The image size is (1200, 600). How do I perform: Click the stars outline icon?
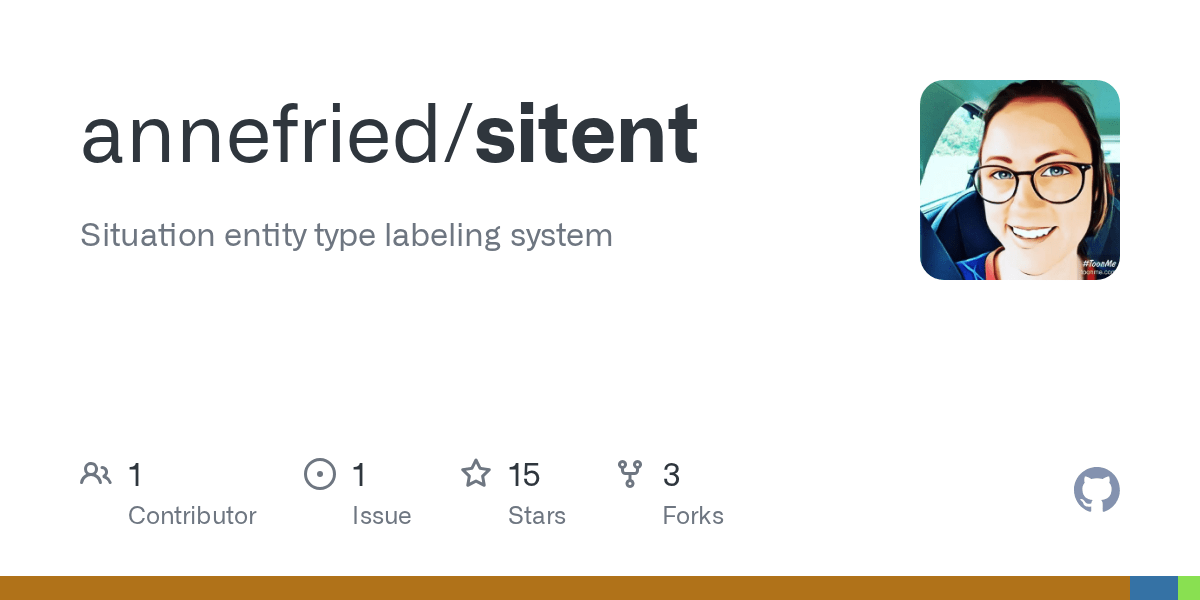pyautogui.click(x=476, y=474)
